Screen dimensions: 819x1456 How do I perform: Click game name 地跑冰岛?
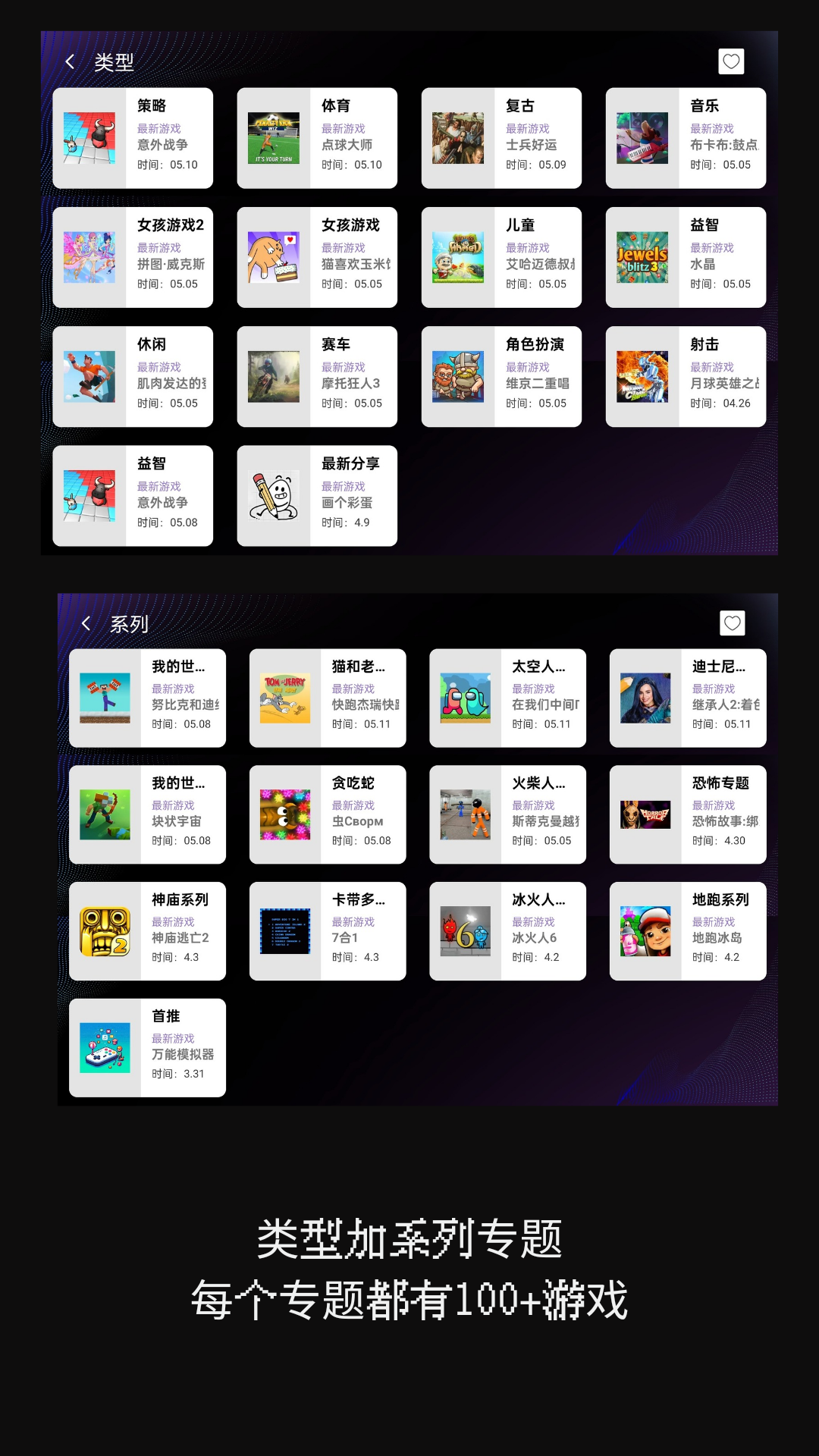pyautogui.click(x=717, y=938)
